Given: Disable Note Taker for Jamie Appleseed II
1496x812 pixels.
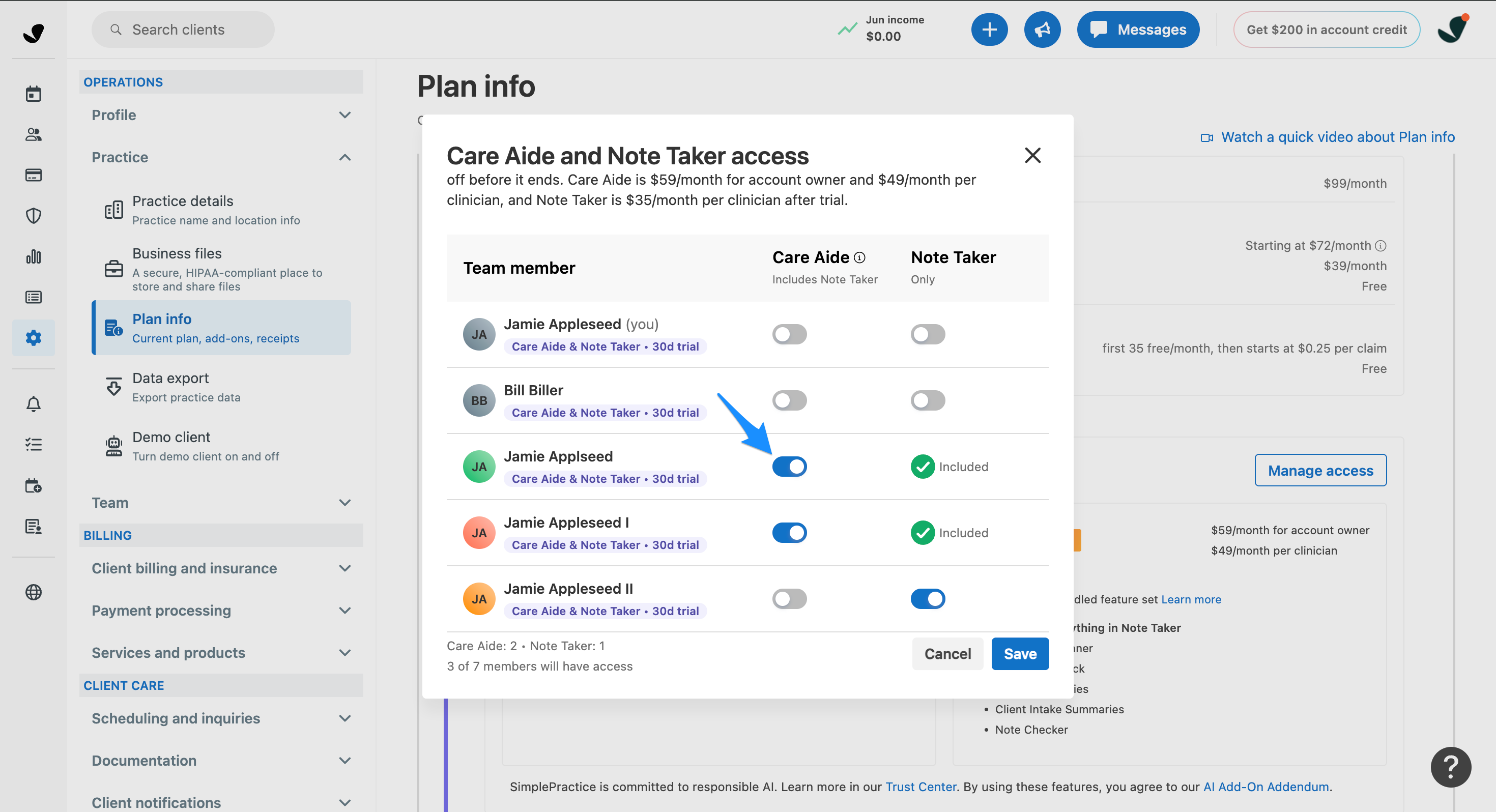Looking at the screenshot, I should tap(928, 599).
